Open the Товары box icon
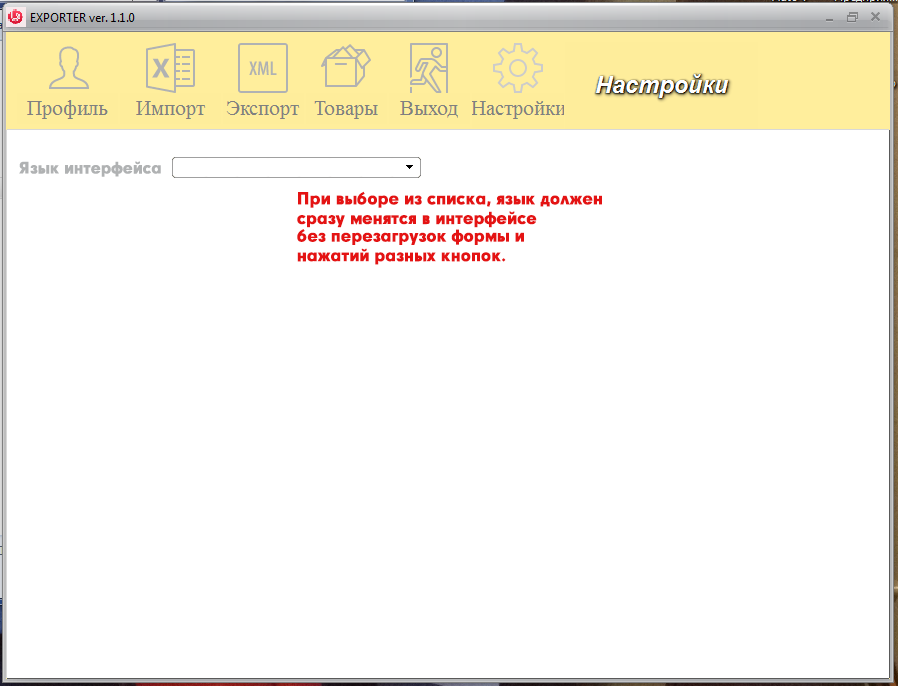 [x=346, y=66]
